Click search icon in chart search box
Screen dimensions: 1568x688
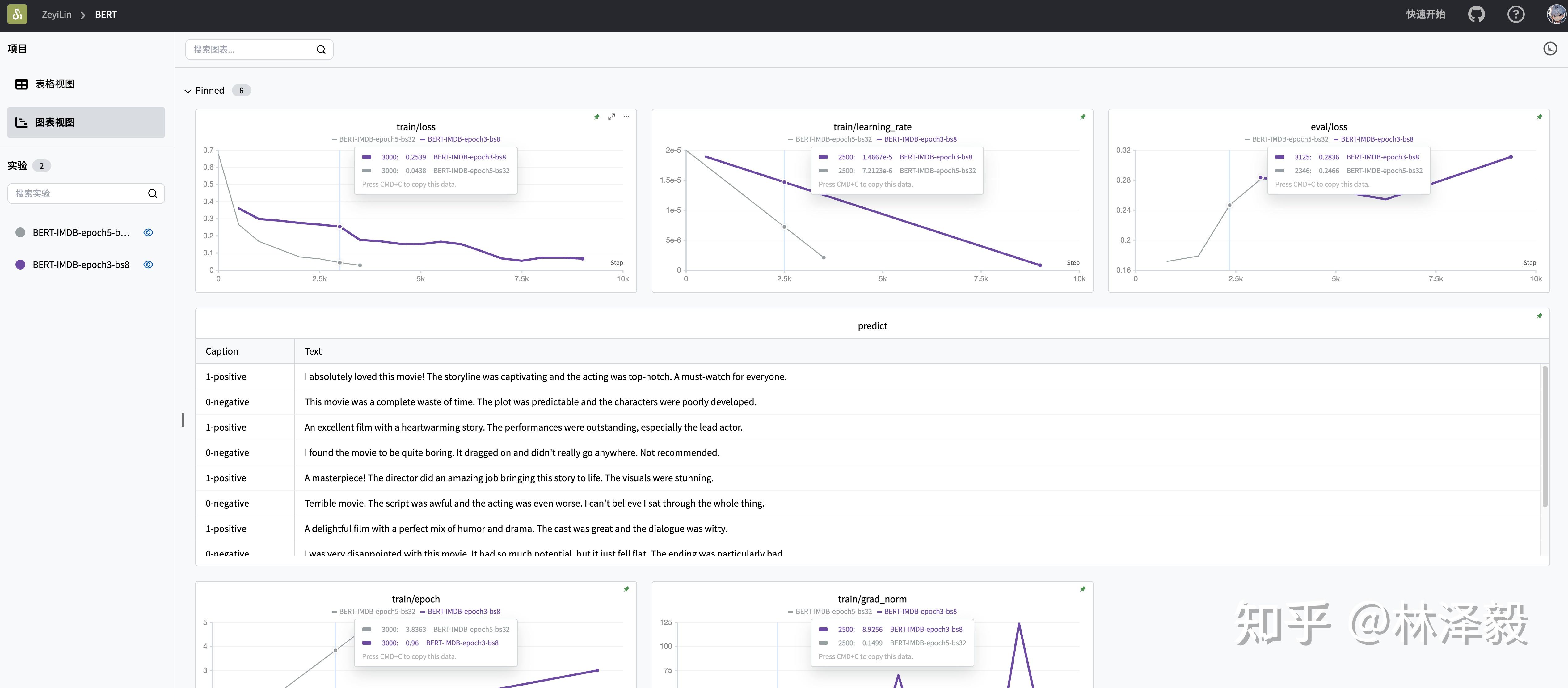pyautogui.click(x=321, y=50)
